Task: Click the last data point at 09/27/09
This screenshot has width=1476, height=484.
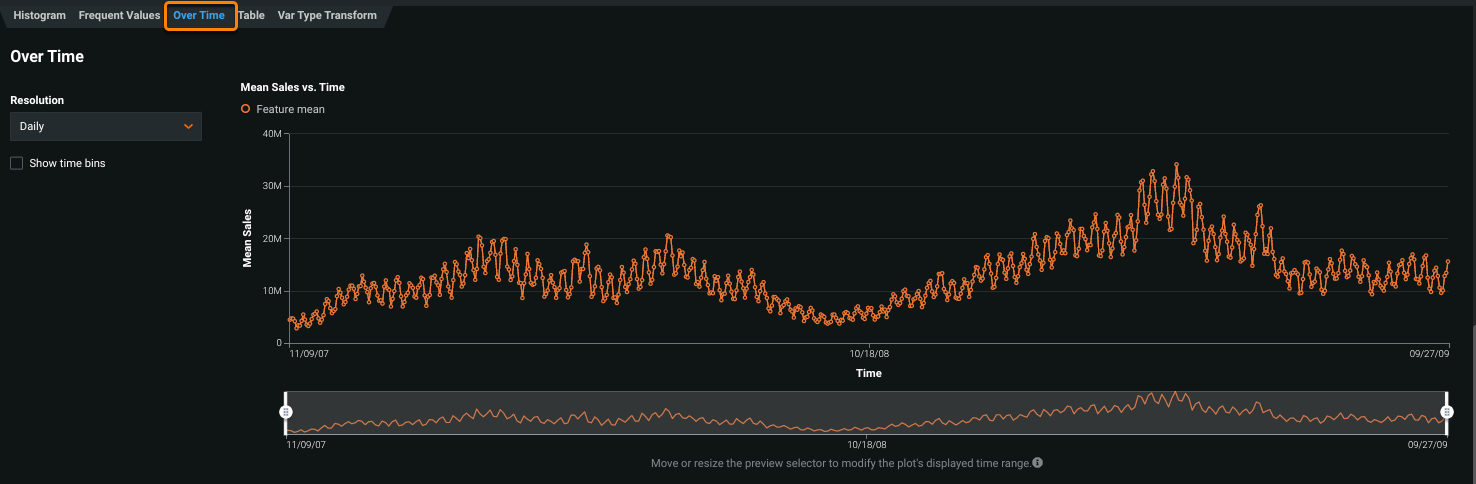Action: click(1447, 262)
